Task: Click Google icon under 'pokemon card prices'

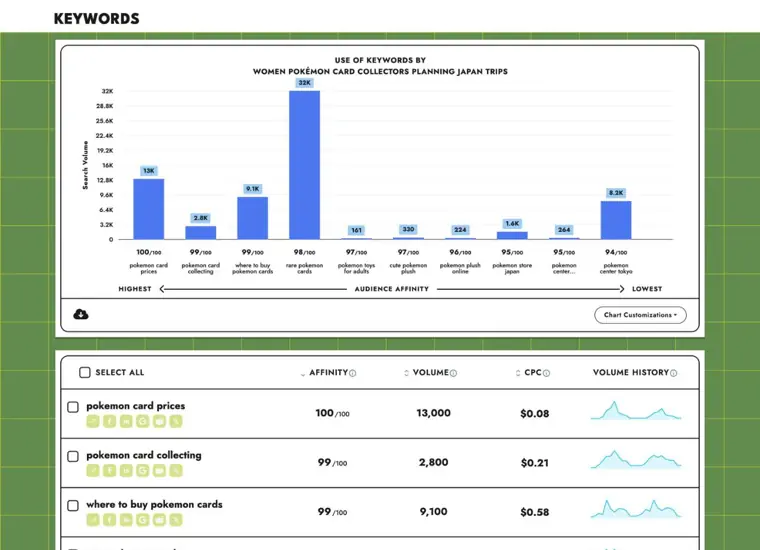Action: click(142, 422)
